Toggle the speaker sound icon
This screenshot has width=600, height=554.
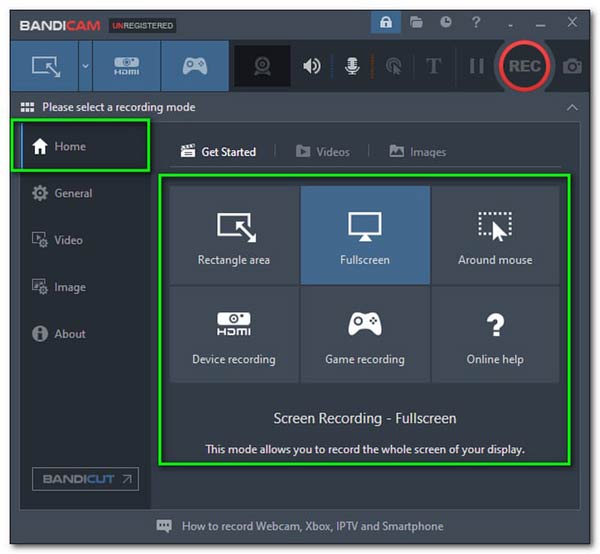312,66
